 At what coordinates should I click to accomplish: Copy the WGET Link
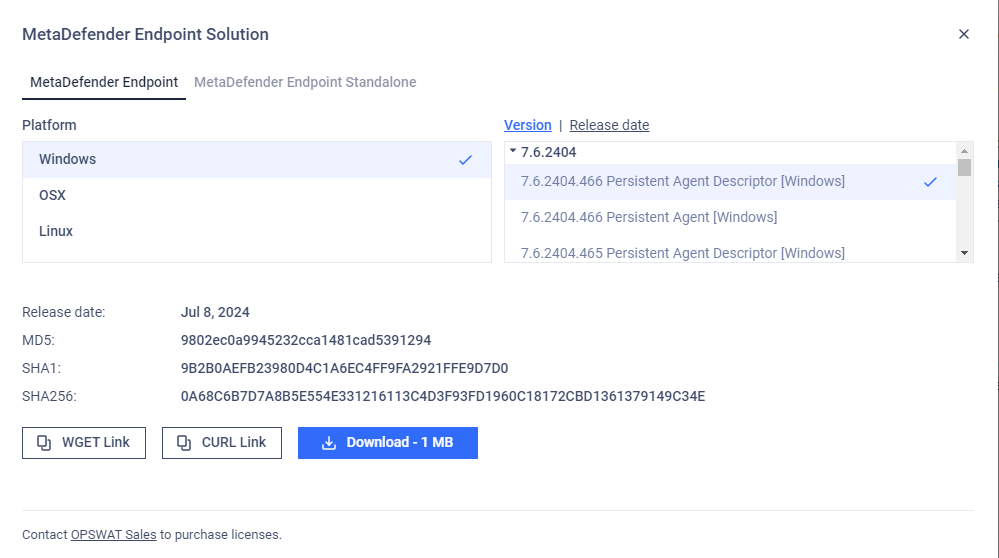tap(84, 443)
